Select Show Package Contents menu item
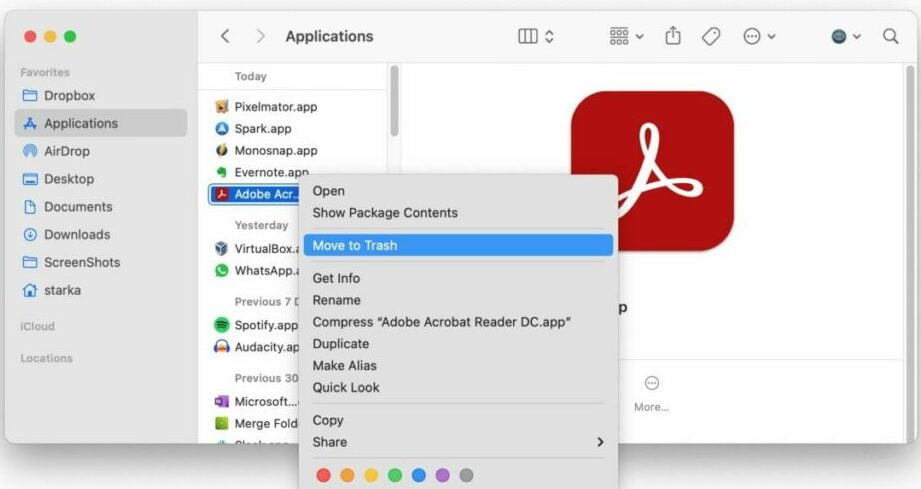The width and height of the screenshot is (921, 489). tap(385, 213)
